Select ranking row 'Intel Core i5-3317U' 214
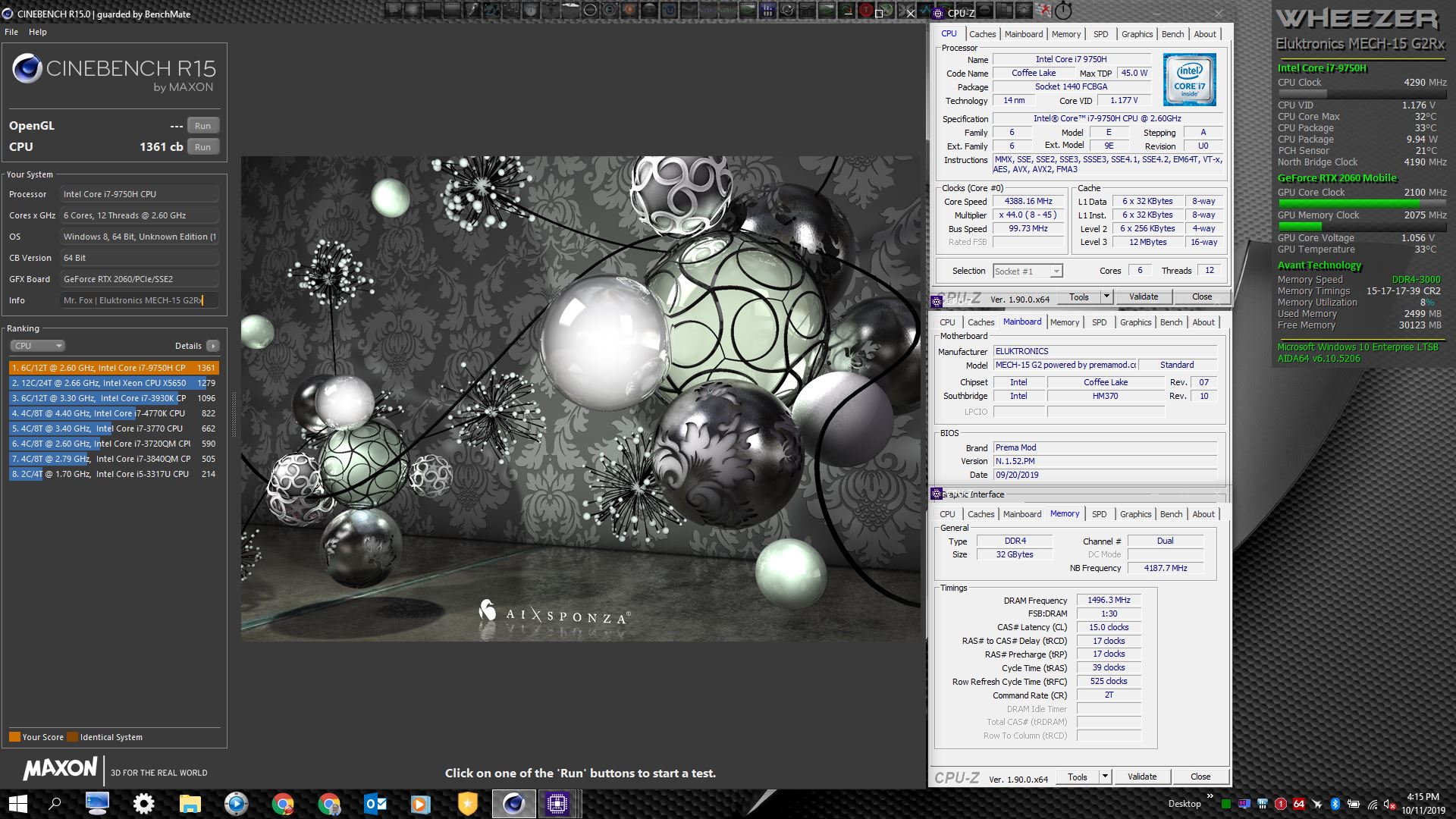Viewport: 1456px width, 819px height. coord(114,474)
